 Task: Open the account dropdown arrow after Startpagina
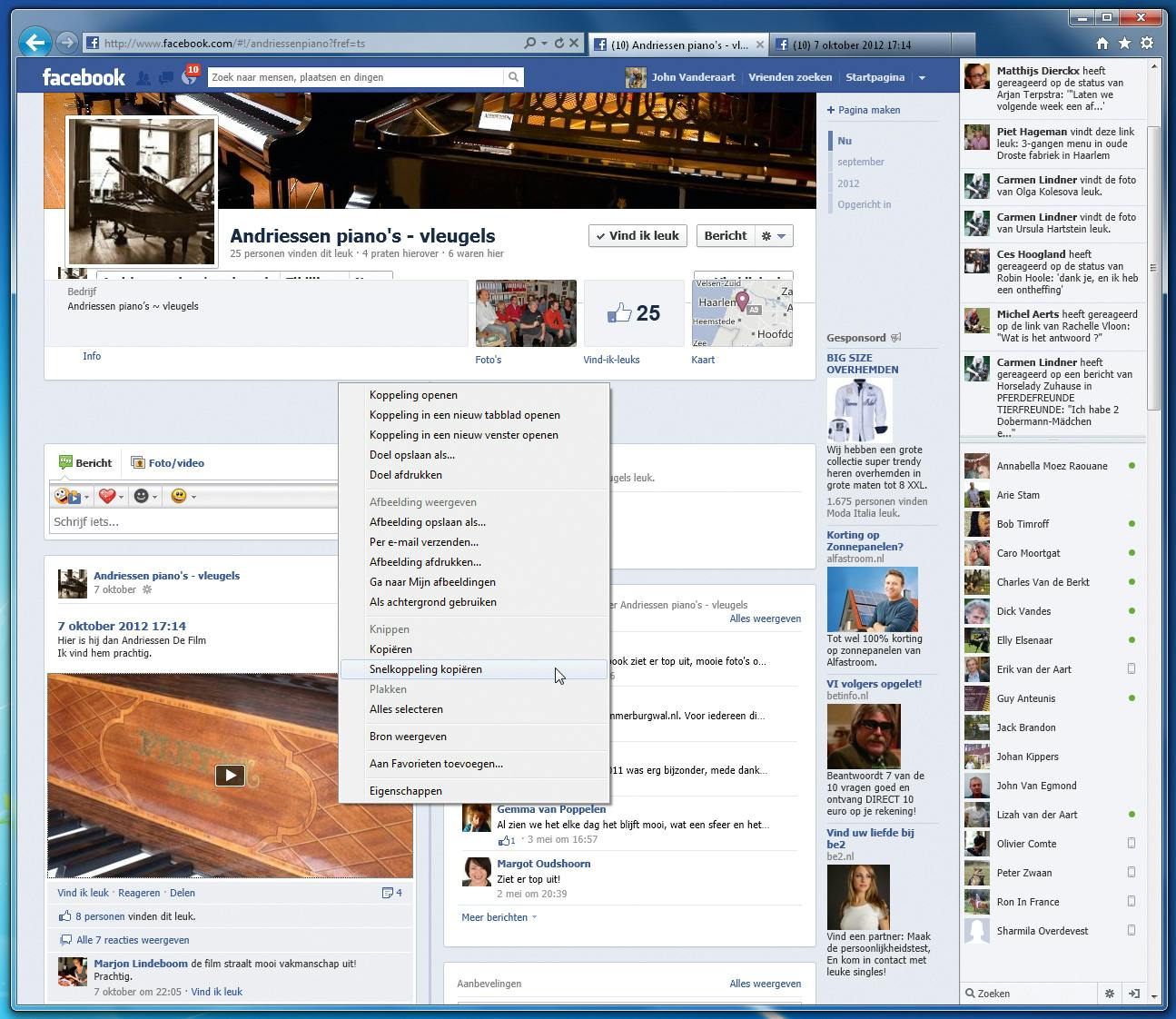[x=922, y=78]
